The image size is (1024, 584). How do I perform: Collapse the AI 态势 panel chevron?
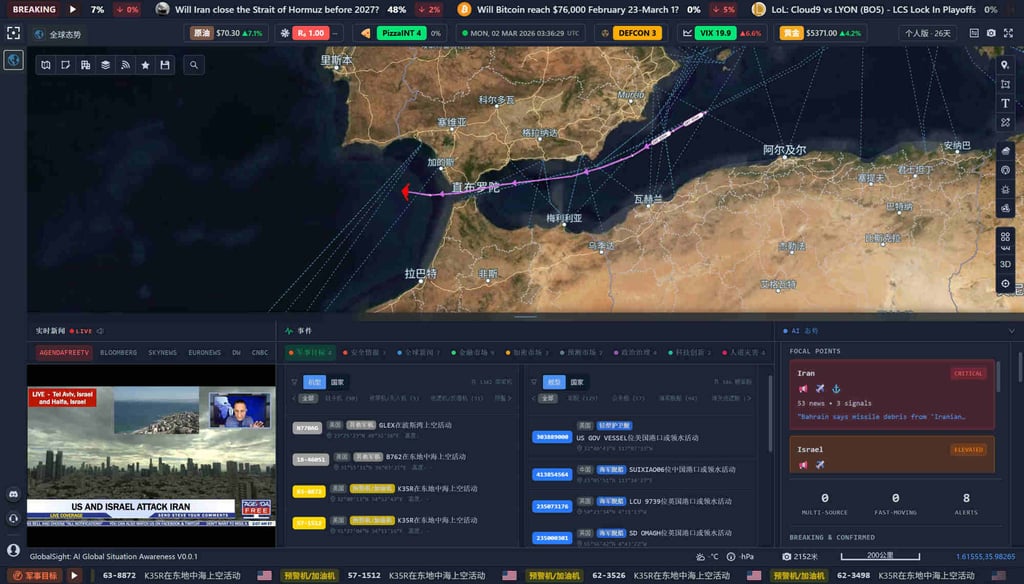[x=1010, y=330]
